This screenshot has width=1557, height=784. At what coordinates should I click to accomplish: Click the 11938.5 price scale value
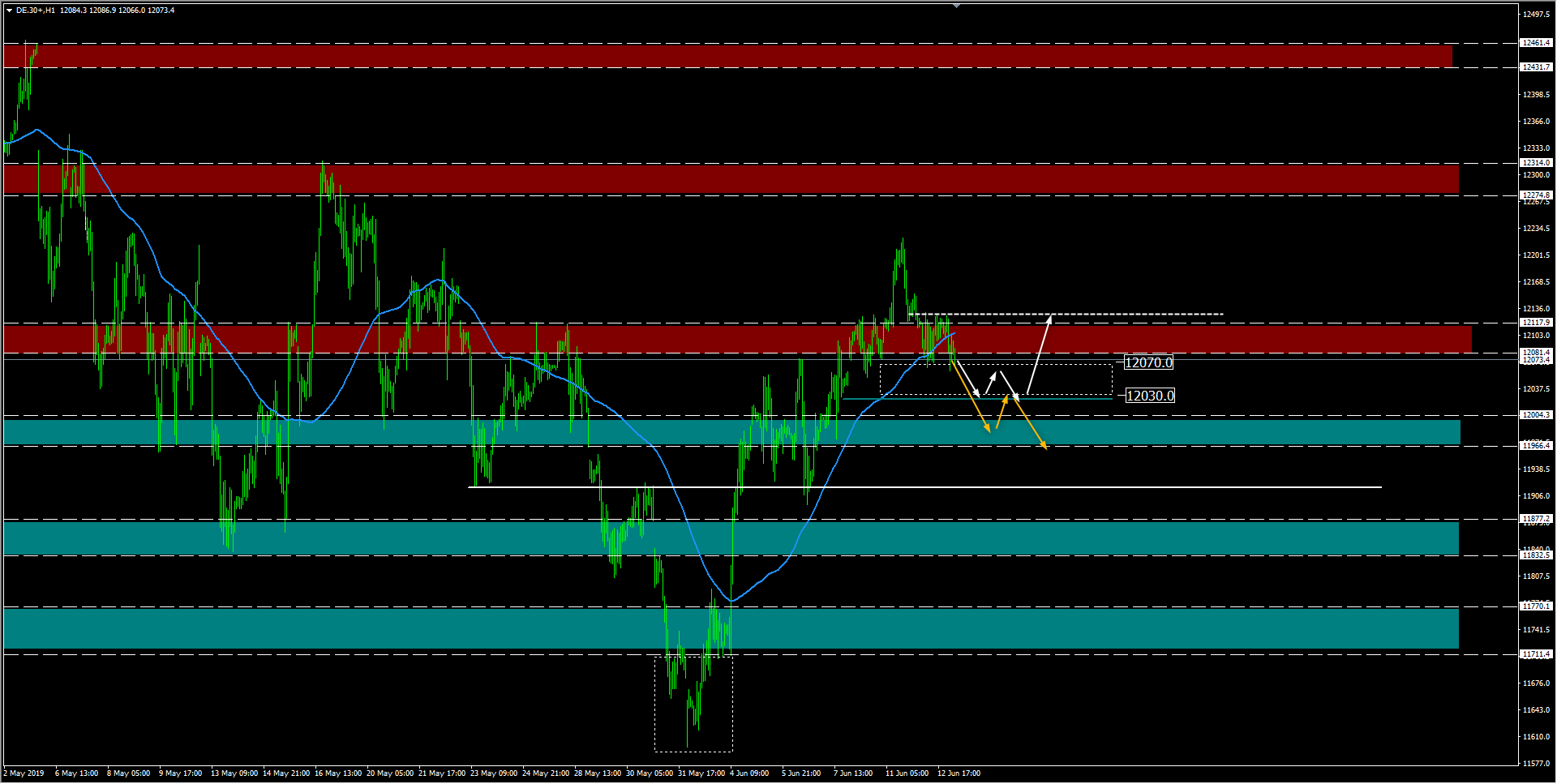pyautogui.click(x=1536, y=469)
